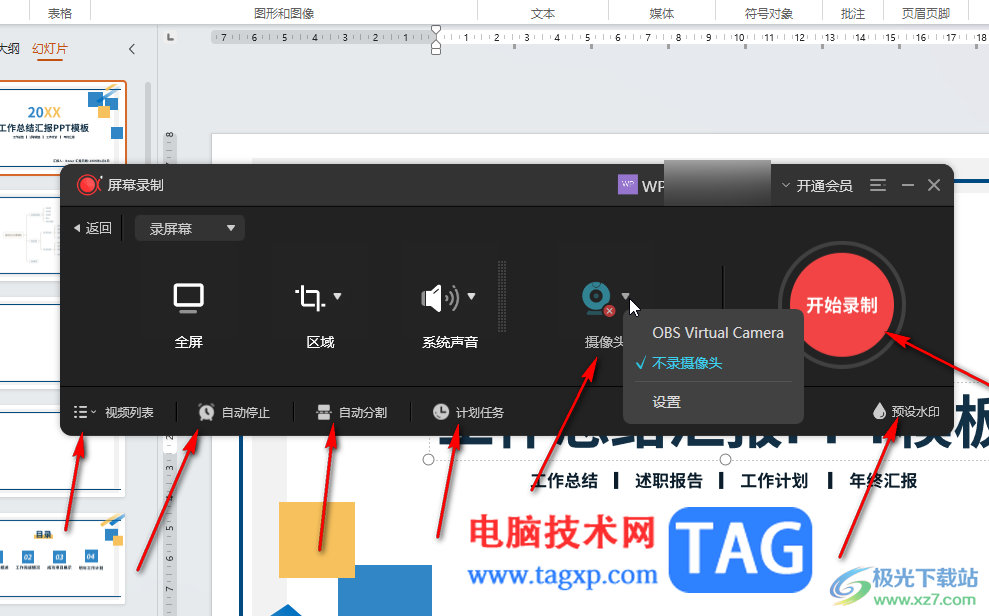Open 设置 in camera menu
The width and height of the screenshot is (989, 616).
[667, 402]
